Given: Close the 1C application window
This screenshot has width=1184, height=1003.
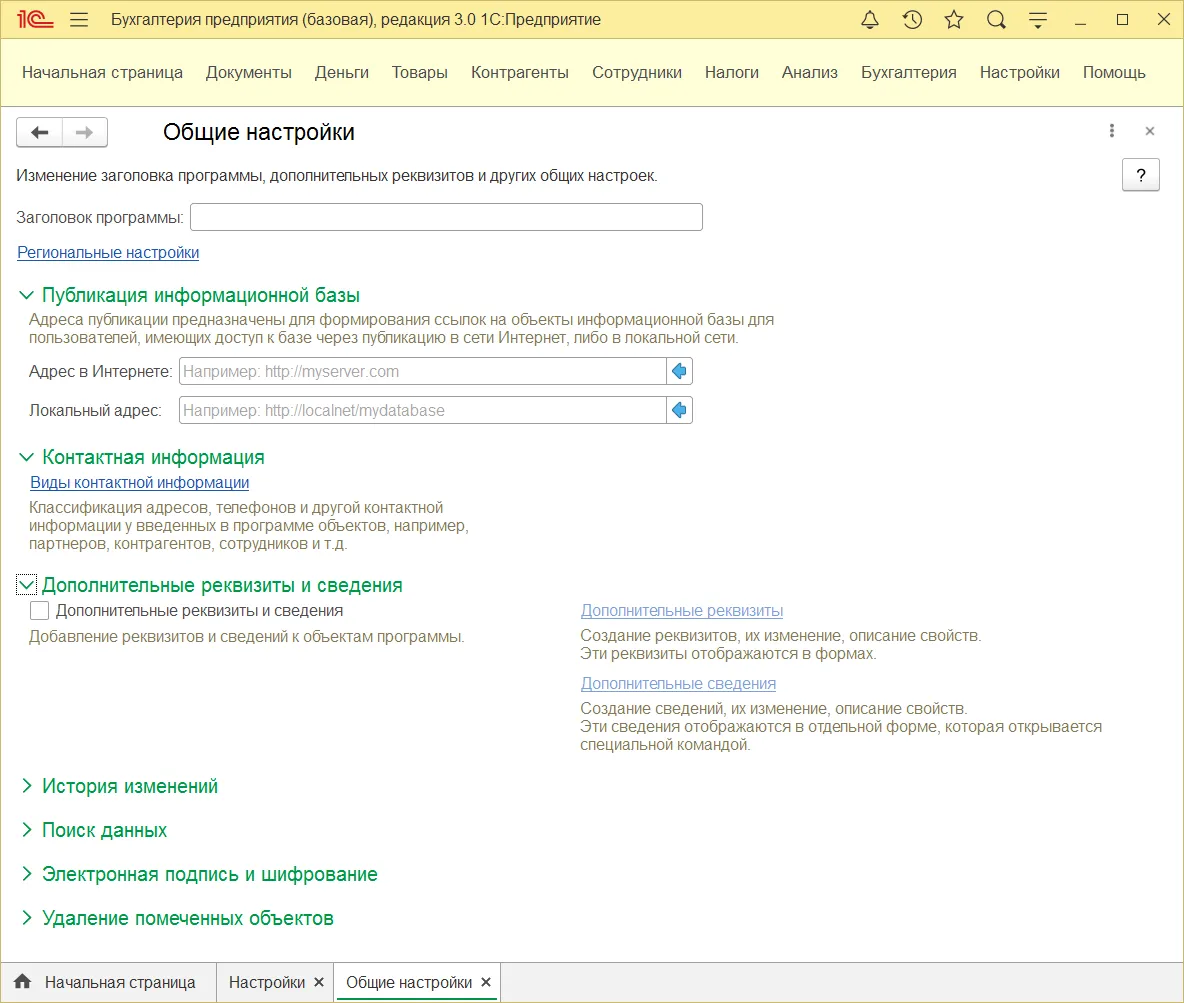Looking at the screenshot, I should pos(1164,20).
